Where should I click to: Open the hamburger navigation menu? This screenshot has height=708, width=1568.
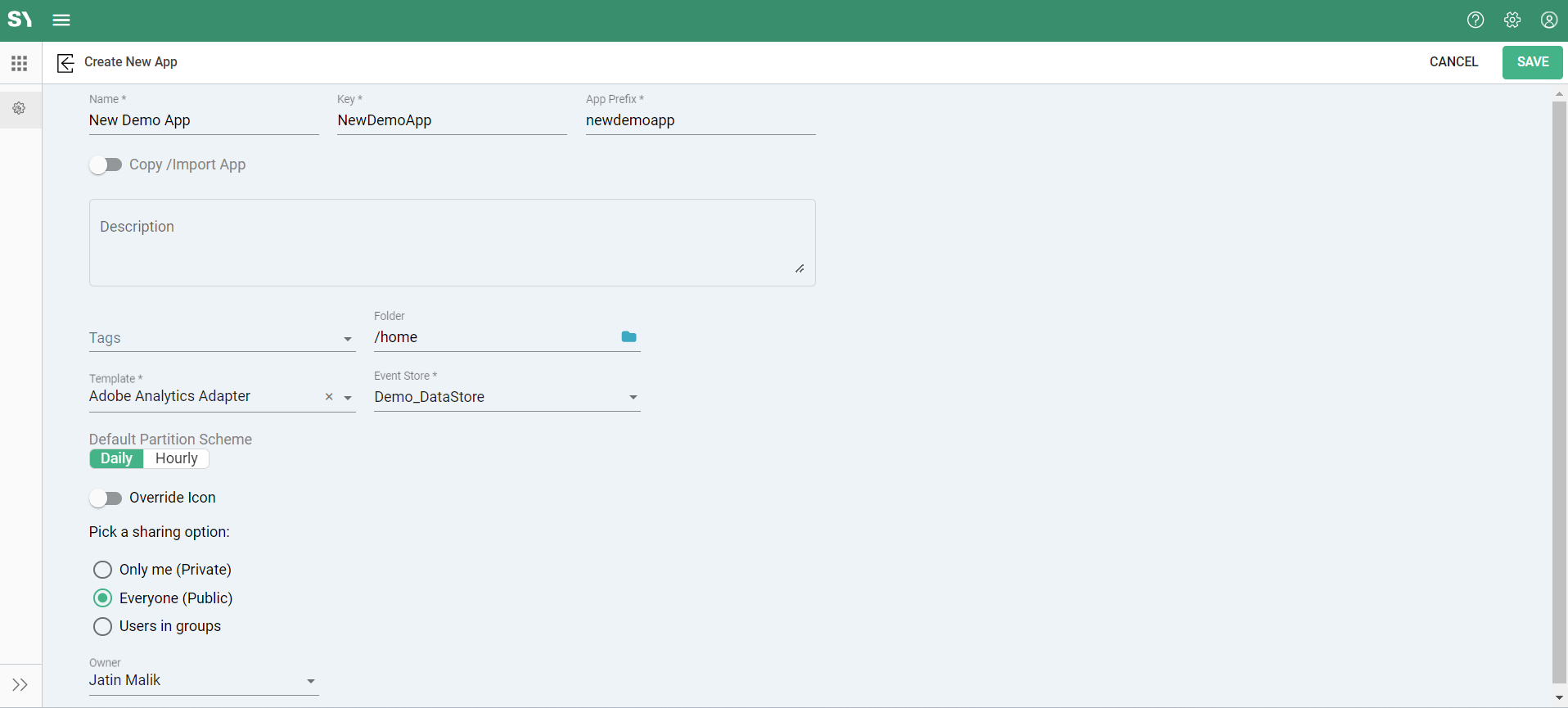point(61,20)
